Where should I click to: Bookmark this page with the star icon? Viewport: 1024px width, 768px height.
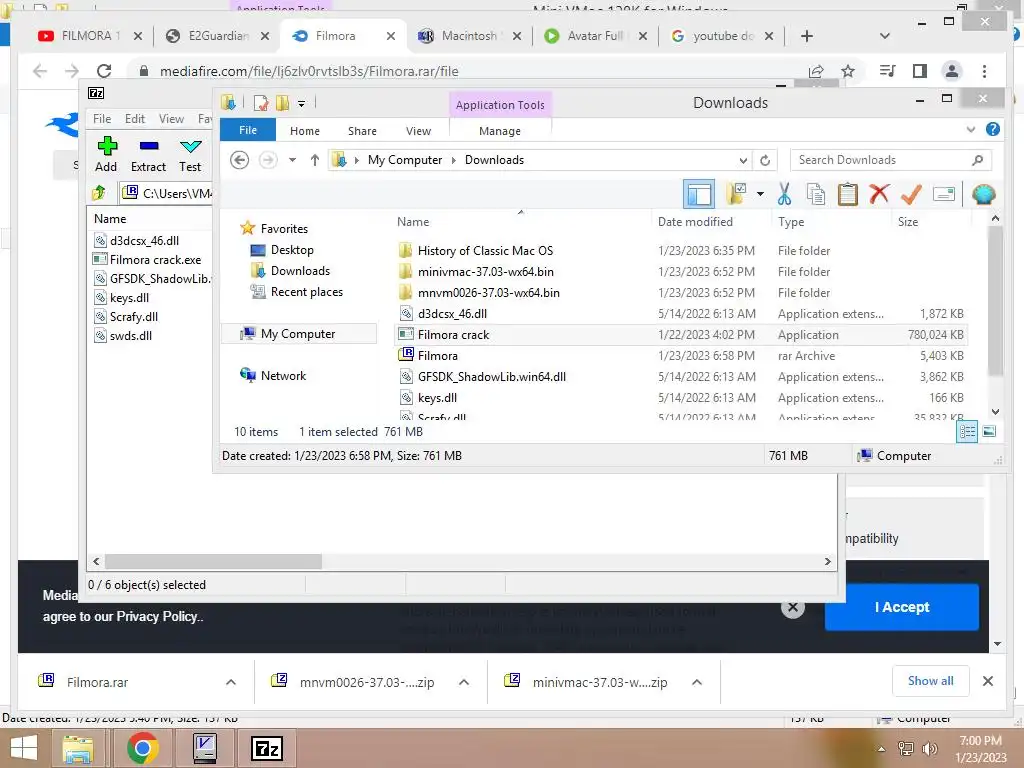[x=848, y=71]
